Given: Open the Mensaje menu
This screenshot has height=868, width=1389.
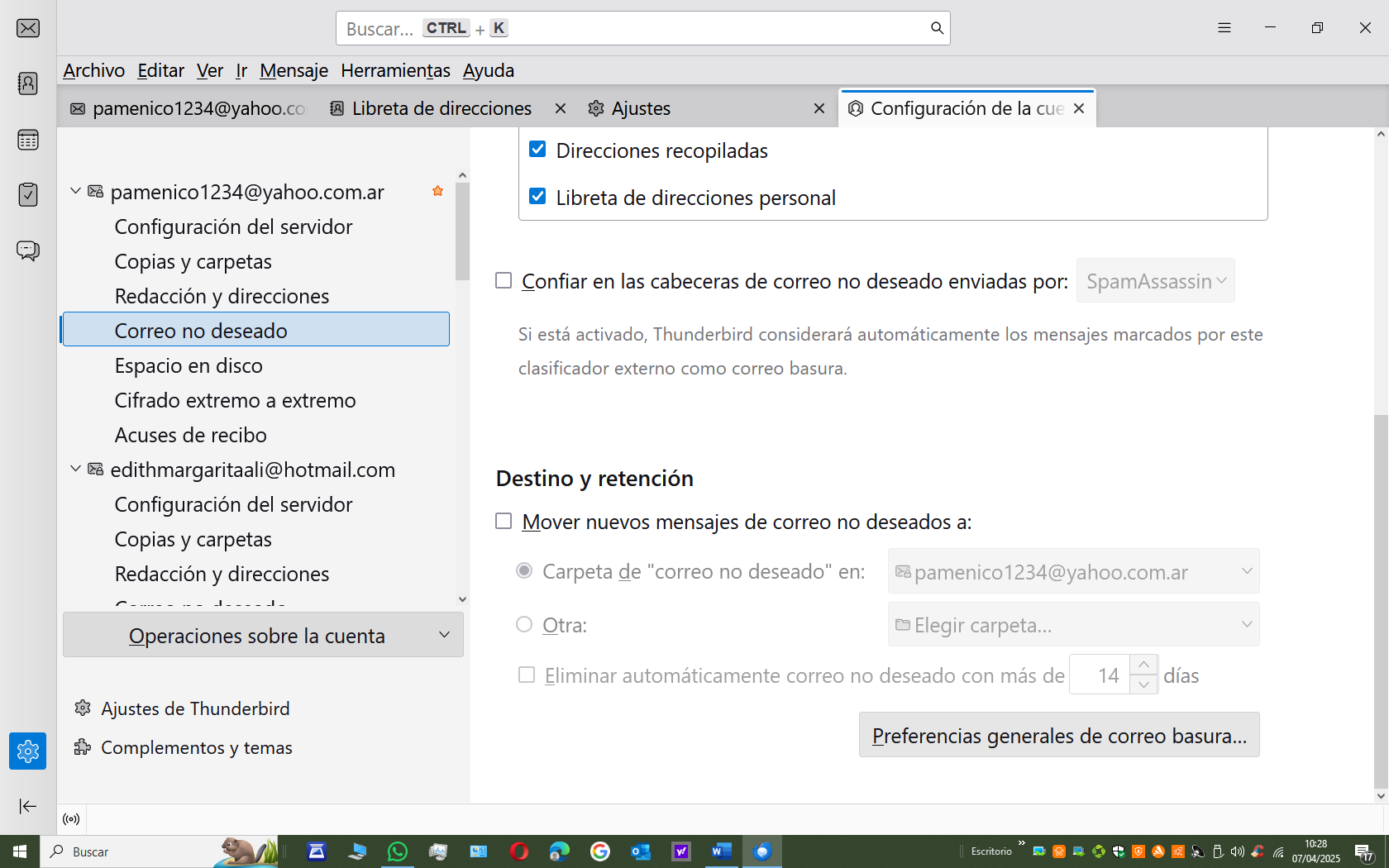Looking at the screenshot, I should (x=294, y=70).
